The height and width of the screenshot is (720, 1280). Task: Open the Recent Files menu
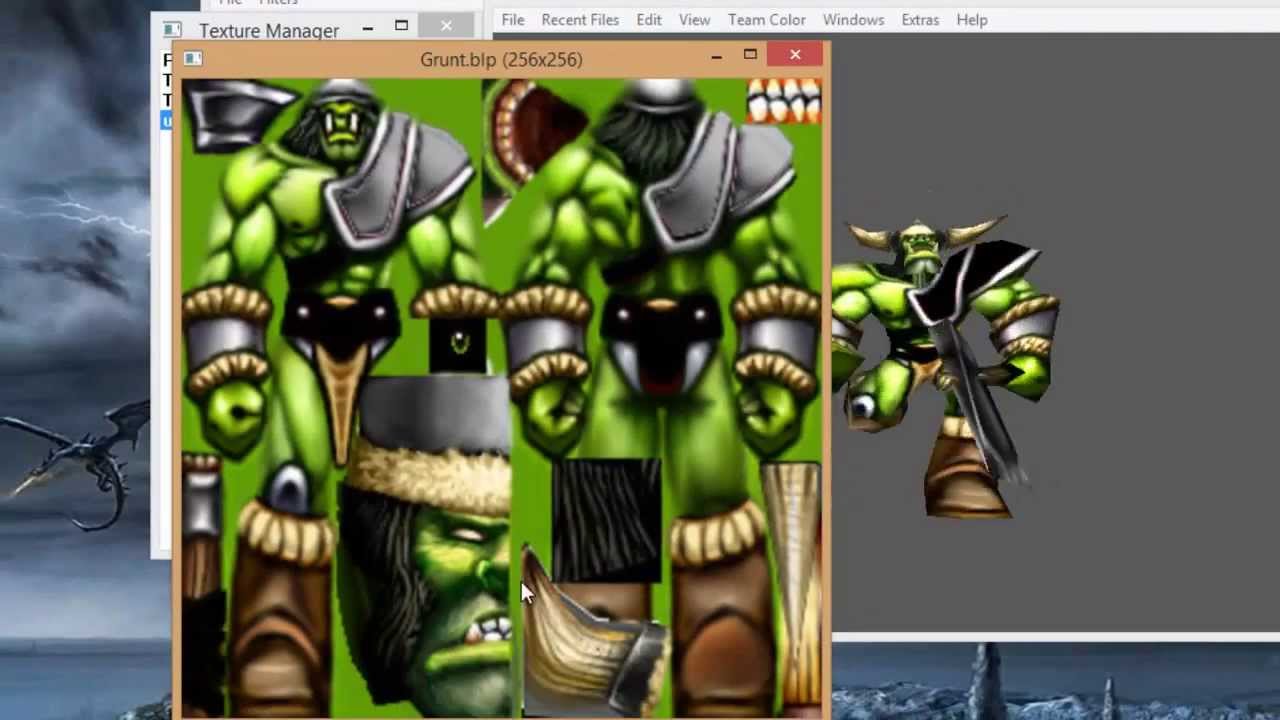point(580,20)
